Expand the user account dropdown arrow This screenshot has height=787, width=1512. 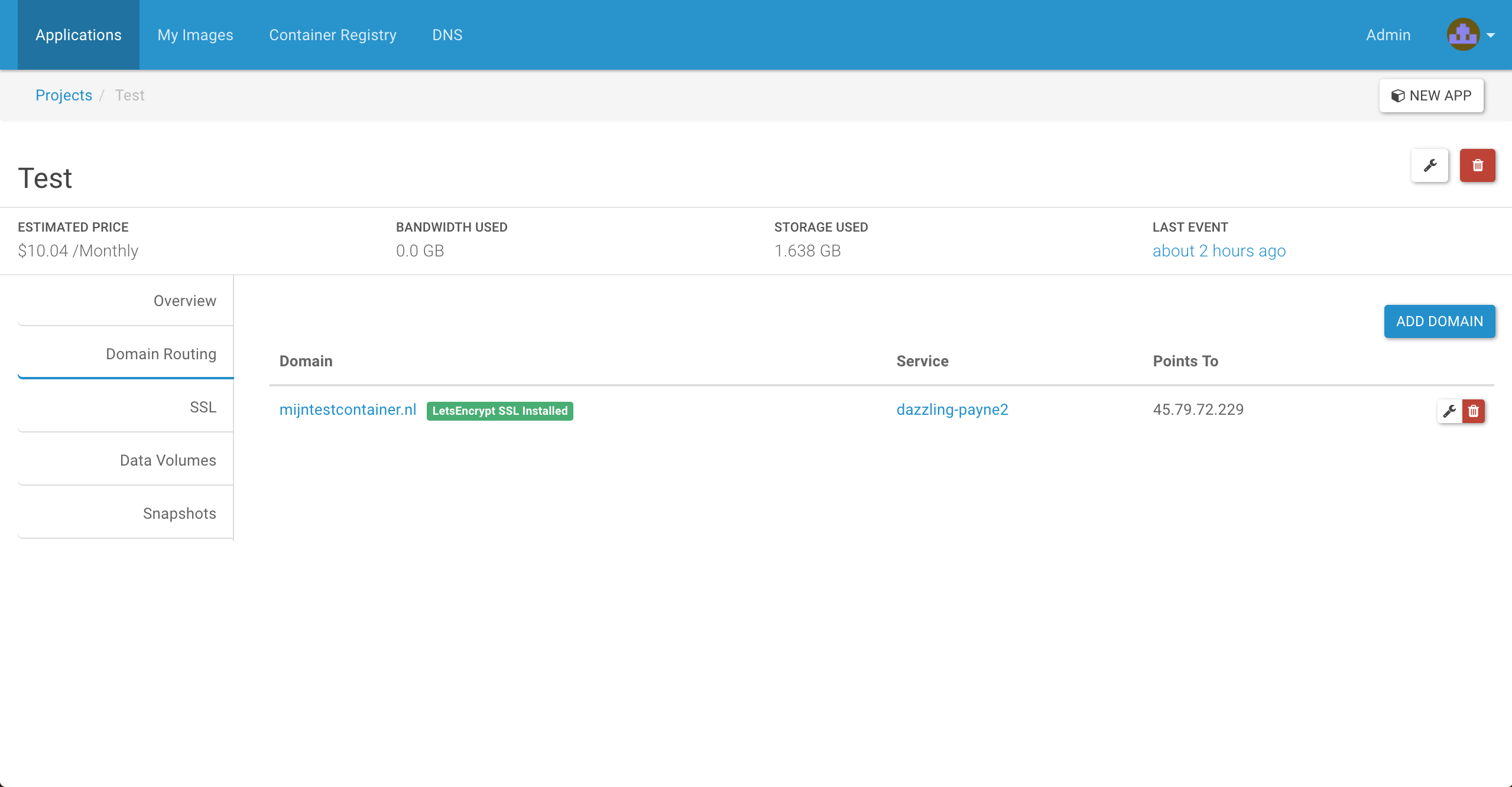(x=1491, y=35)
